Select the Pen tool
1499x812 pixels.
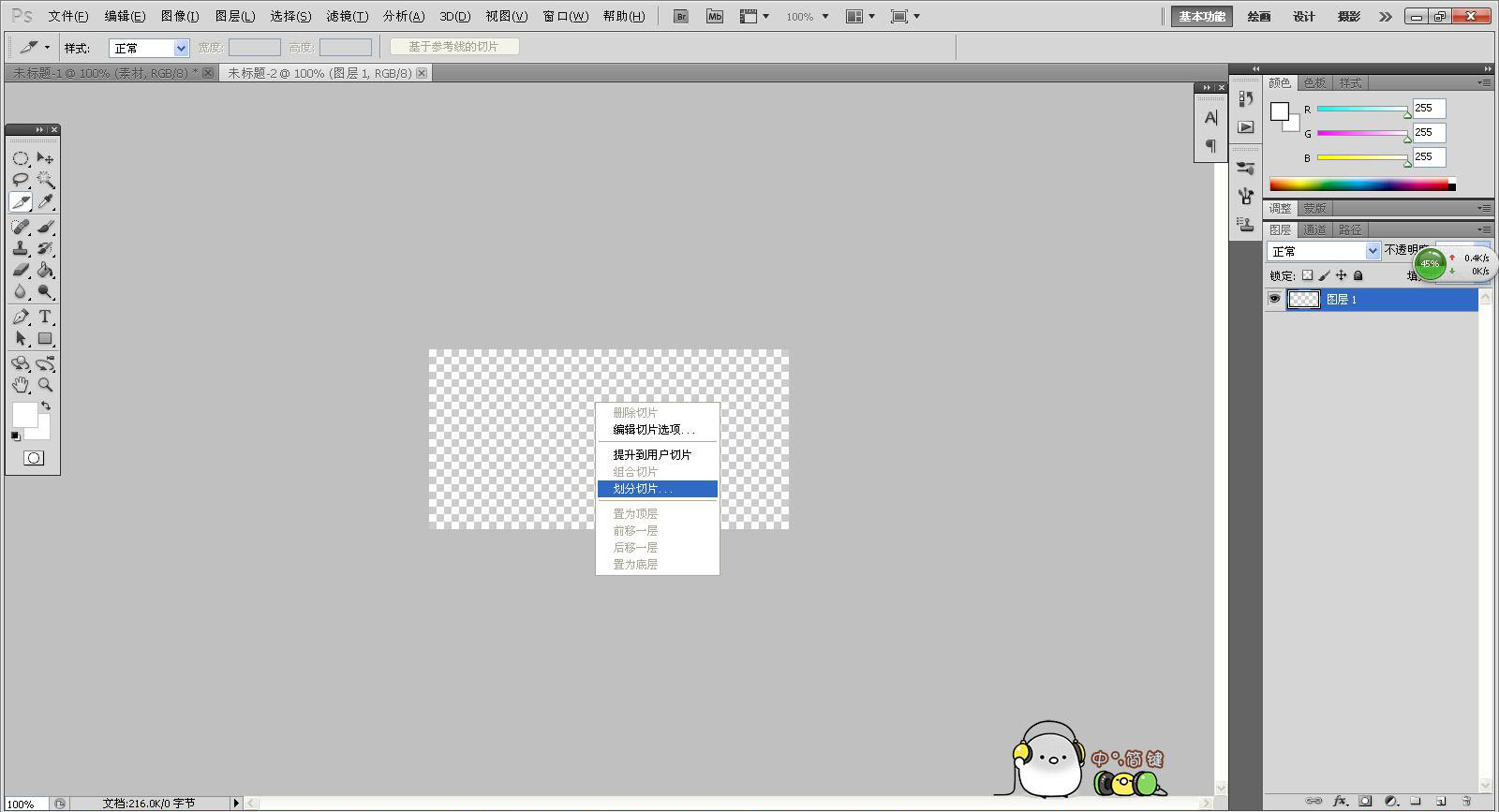21,317
